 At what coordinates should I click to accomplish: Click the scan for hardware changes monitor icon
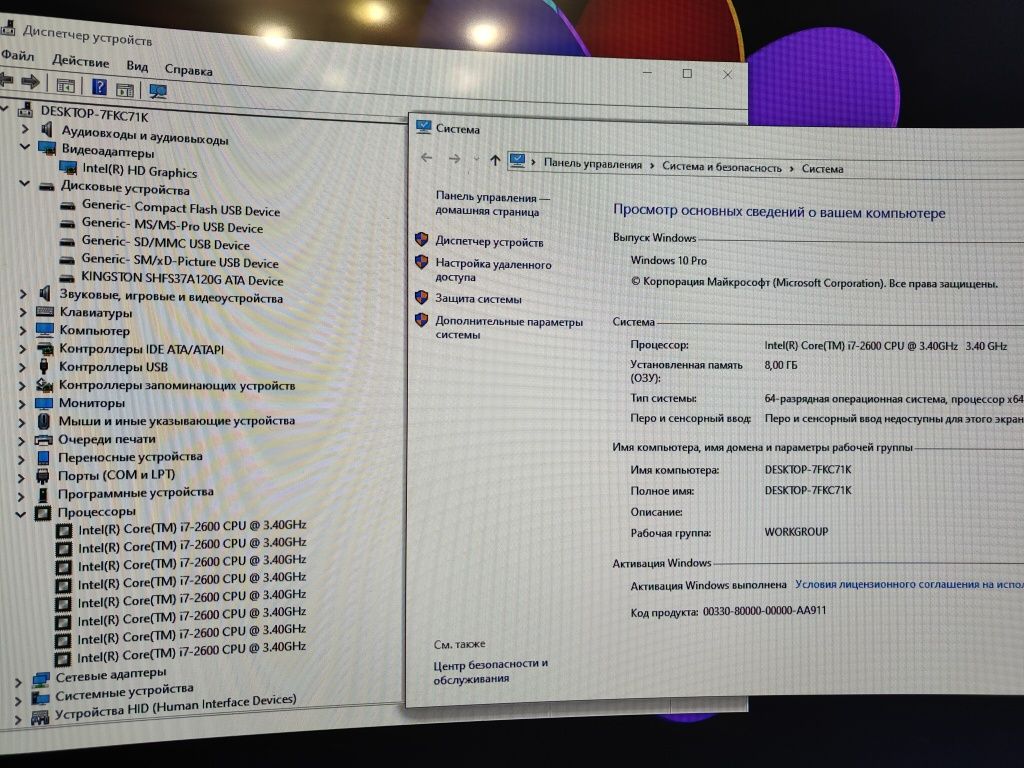tap(157, 91)
